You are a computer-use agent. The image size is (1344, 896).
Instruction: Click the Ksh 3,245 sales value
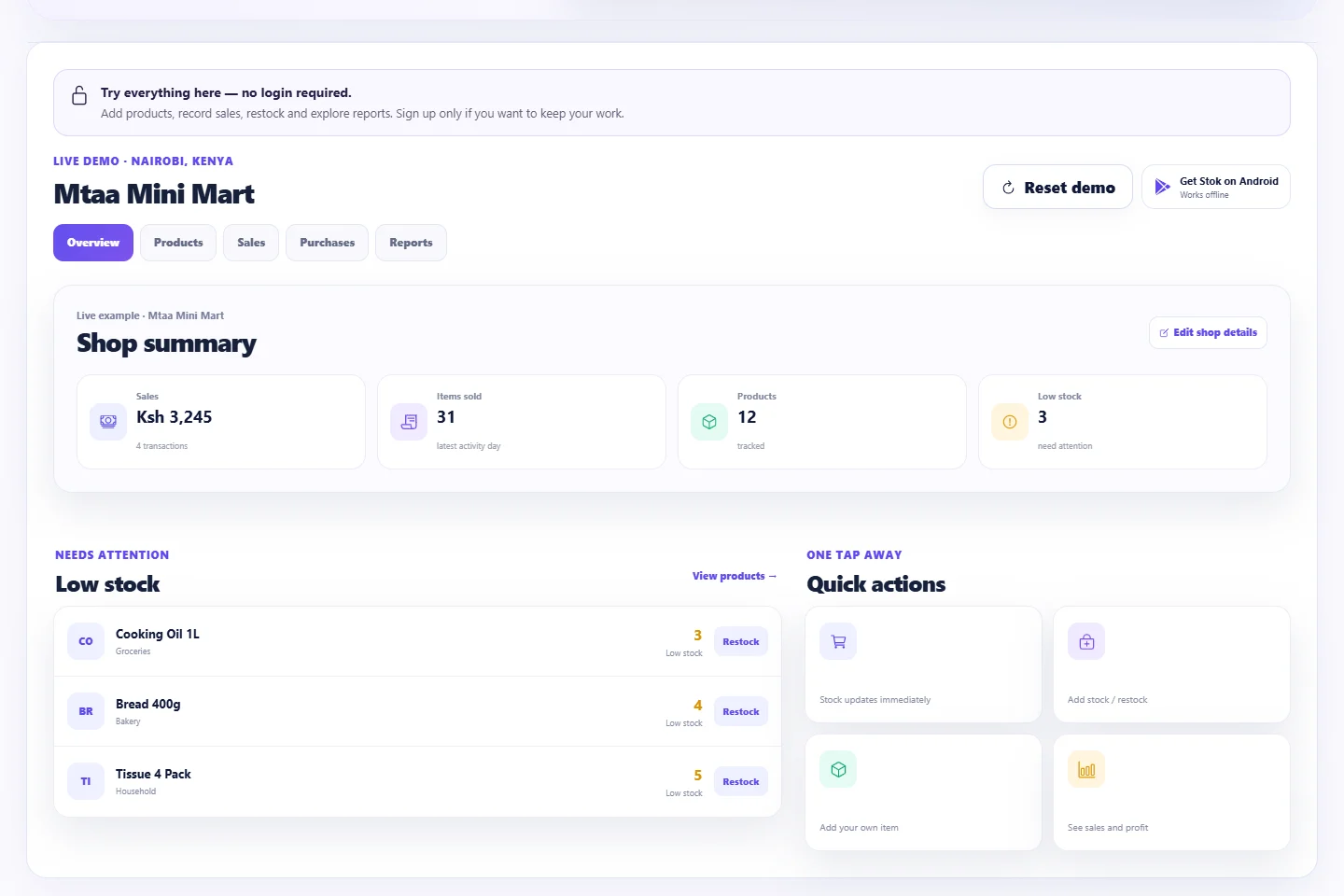(x=175, y=417)
